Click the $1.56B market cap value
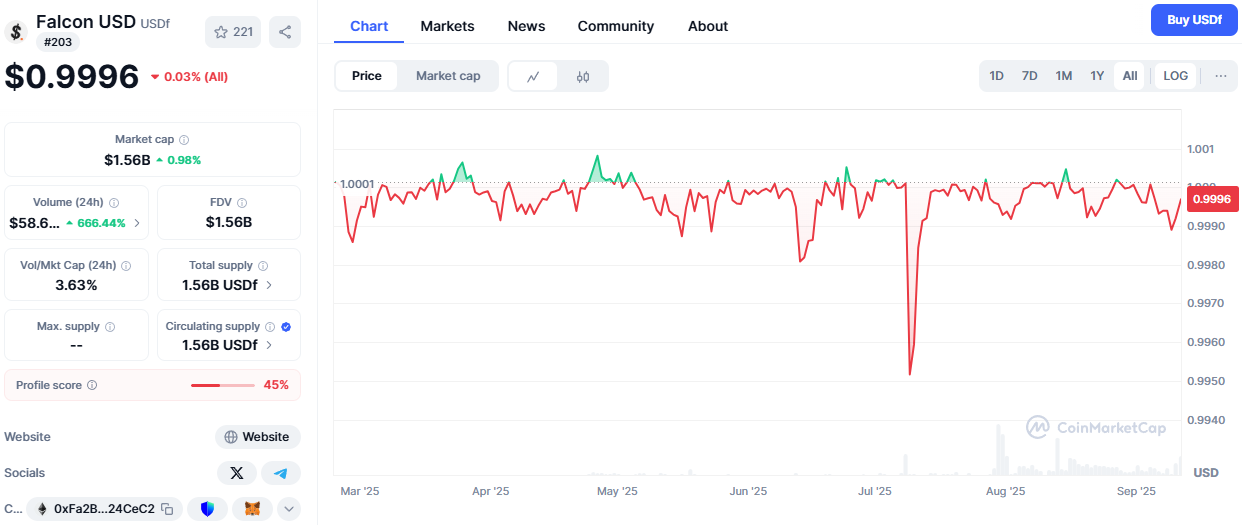 coord(127,160)
